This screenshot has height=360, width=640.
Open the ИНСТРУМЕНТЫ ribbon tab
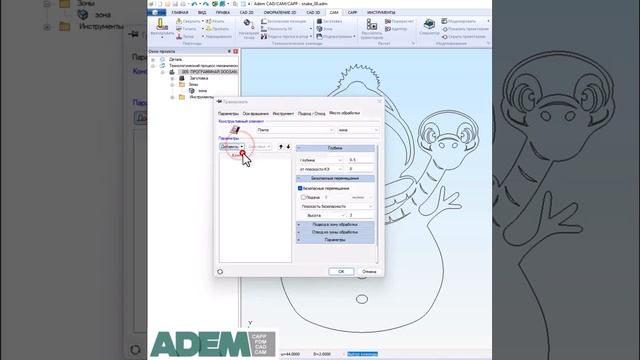click(380, 13)
